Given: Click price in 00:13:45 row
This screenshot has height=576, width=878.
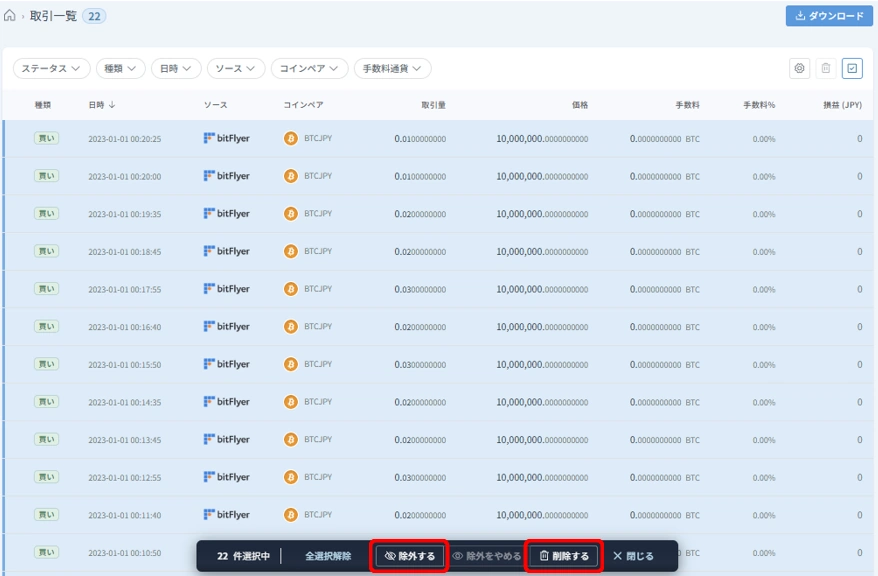Looking at the screenshot, I should tap(542, 440).
